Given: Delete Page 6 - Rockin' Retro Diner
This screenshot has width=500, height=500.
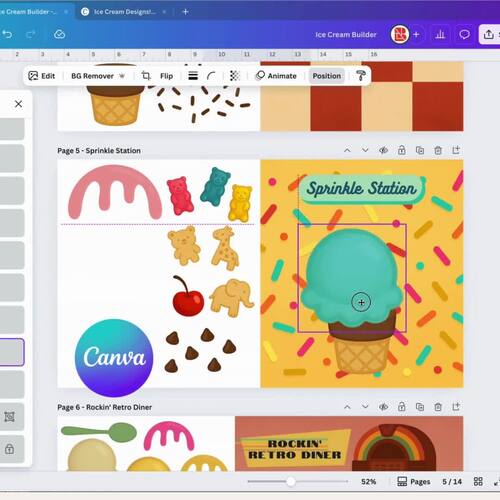Looking at the screenshot, I should 438,407.
